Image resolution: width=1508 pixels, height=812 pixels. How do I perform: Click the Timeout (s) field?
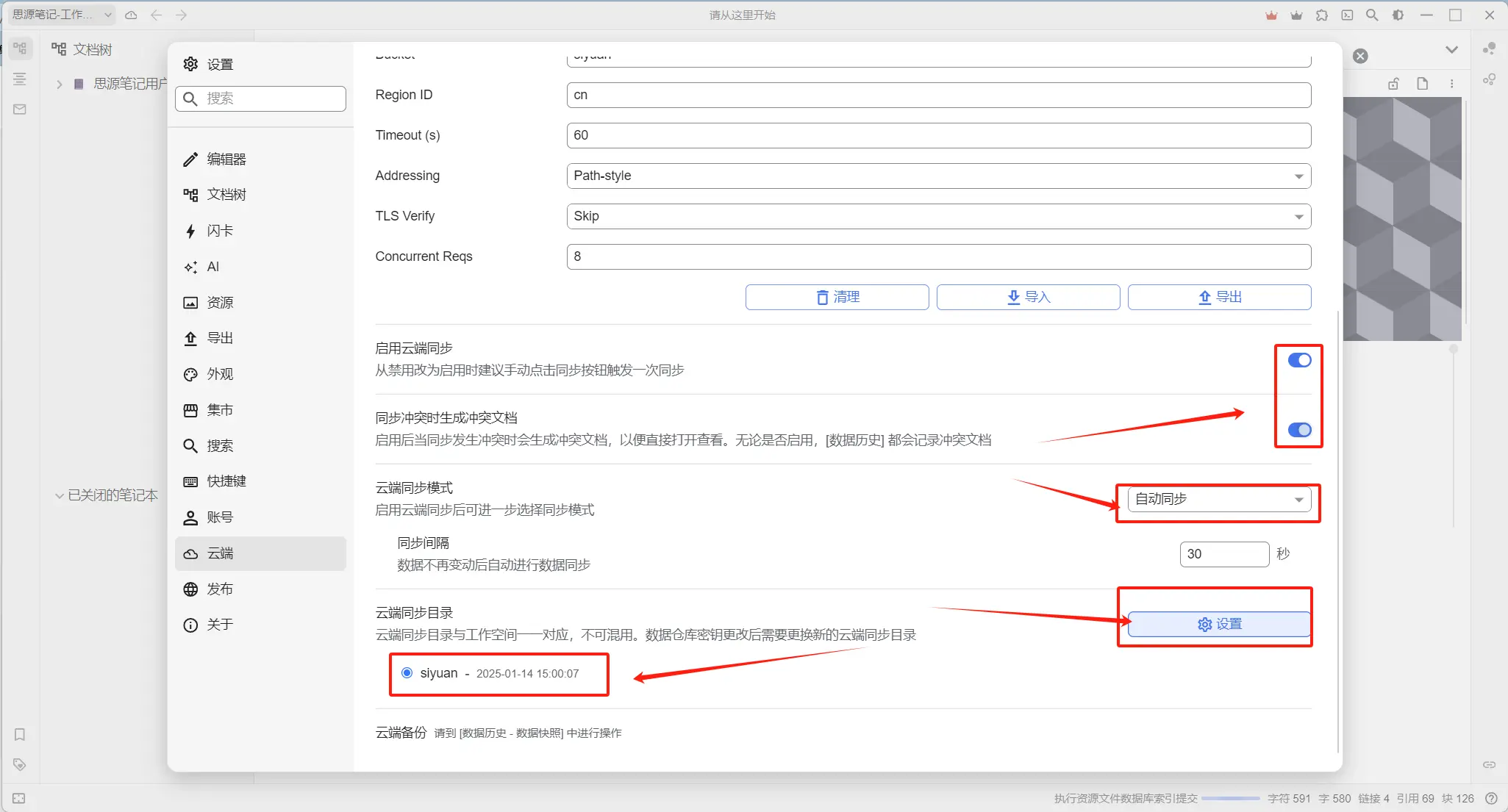pos(939,135)
